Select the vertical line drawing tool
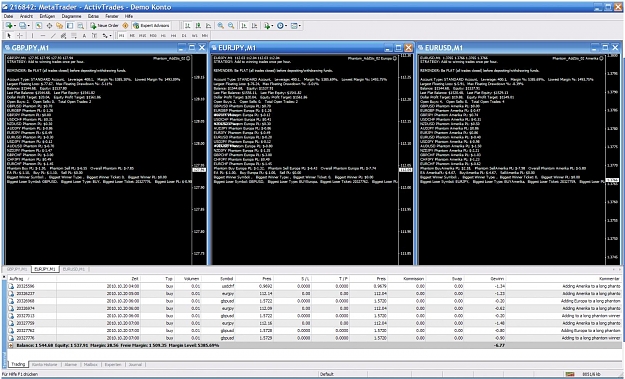 tap(32, 36)
